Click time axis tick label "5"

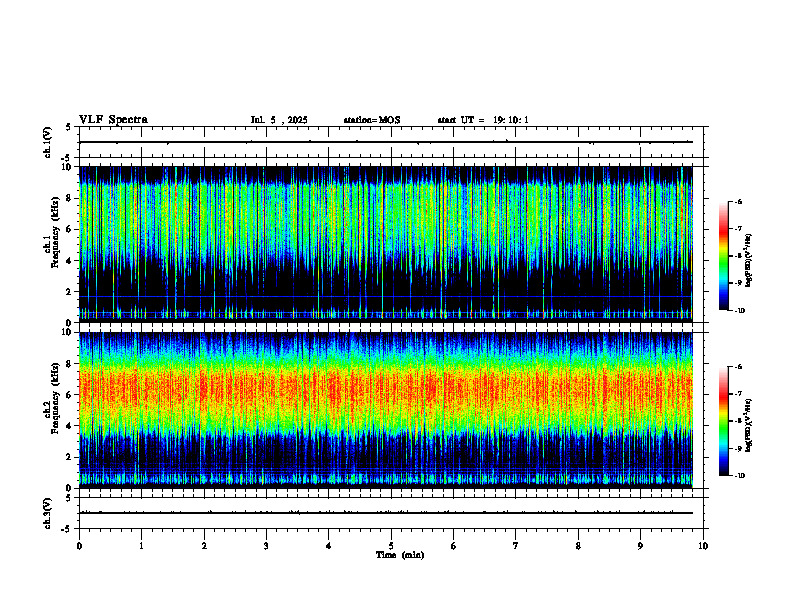coord(391,546)
